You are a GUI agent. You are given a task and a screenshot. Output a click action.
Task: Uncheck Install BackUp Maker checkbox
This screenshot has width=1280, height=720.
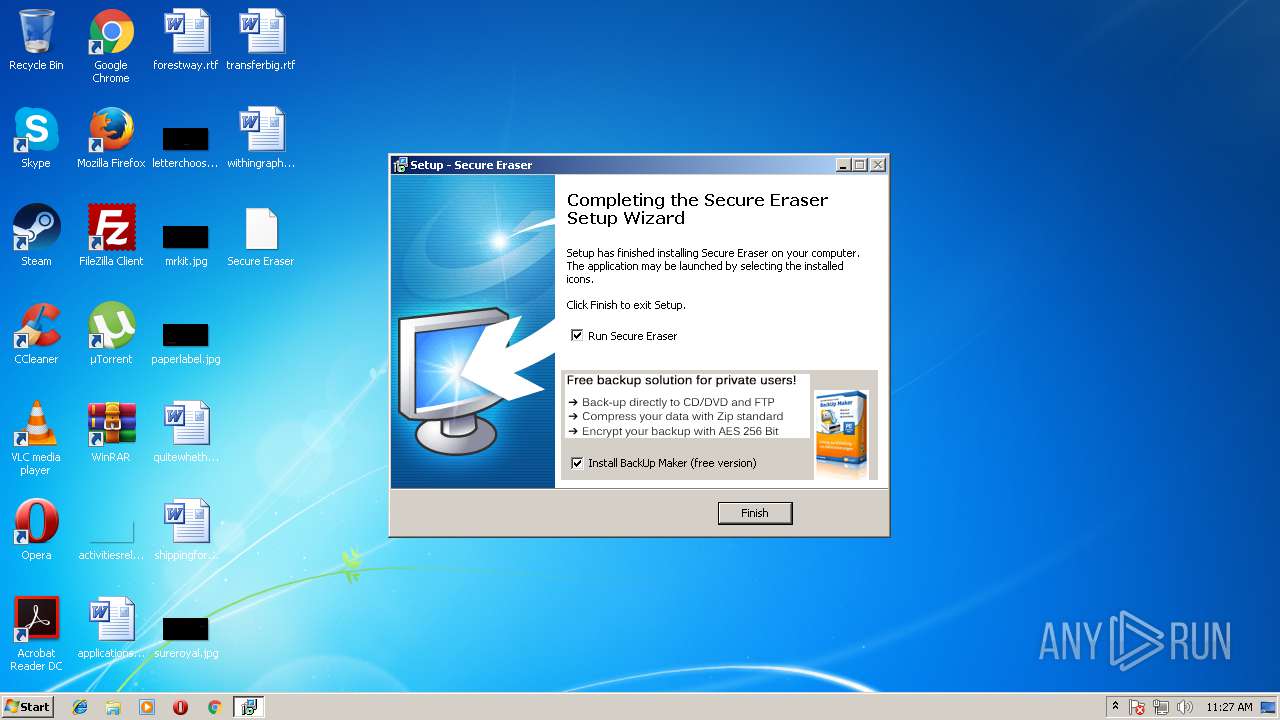577,463
